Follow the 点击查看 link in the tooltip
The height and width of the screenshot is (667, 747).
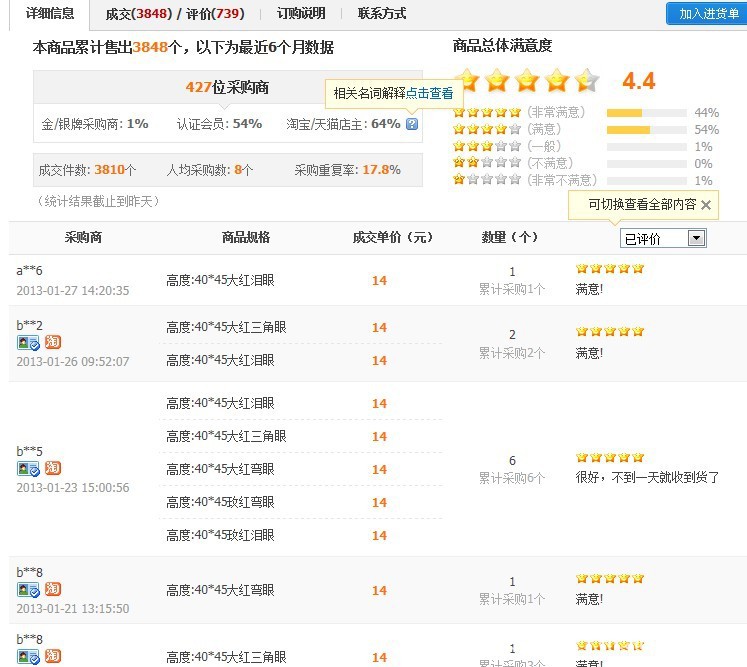[429, 93]
